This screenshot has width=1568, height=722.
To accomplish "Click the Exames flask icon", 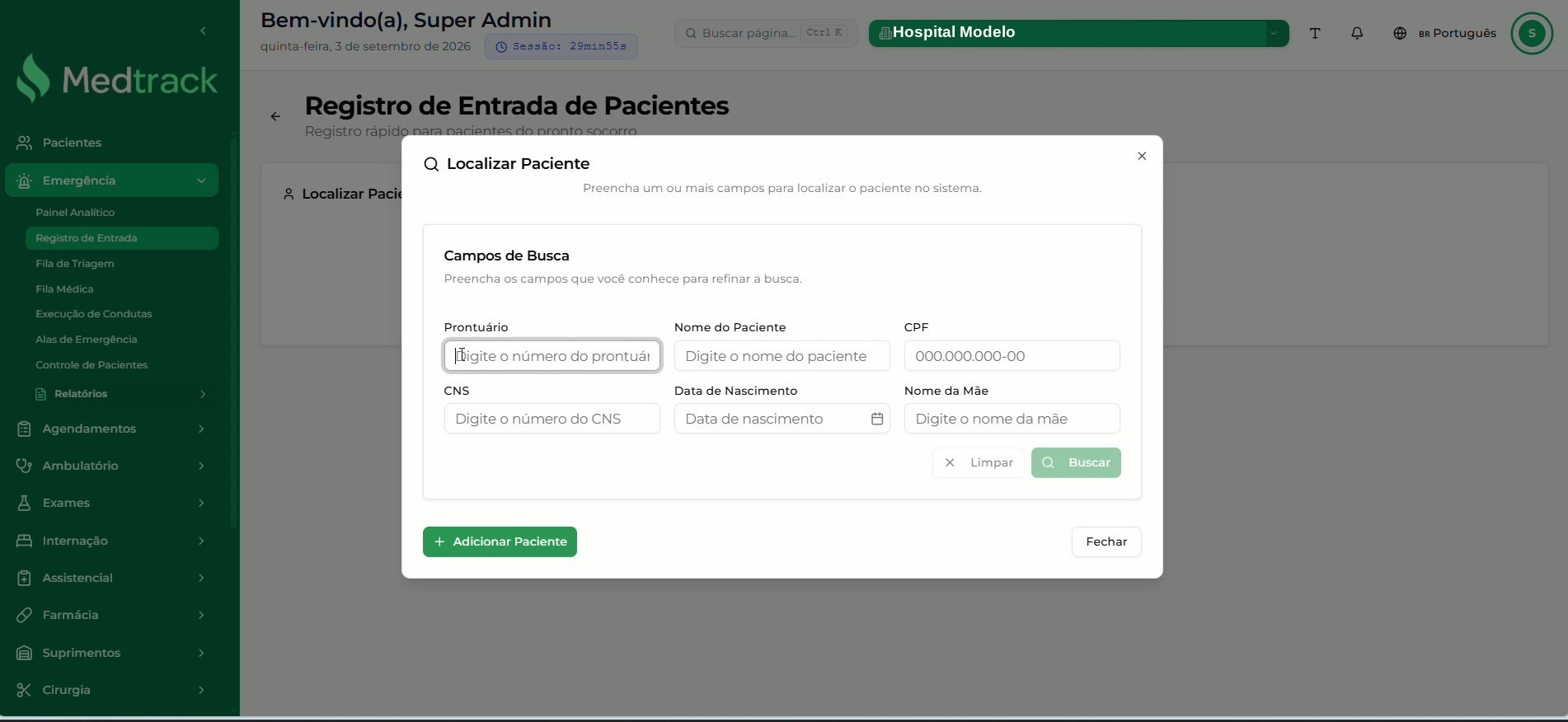I will pos(25,503).
